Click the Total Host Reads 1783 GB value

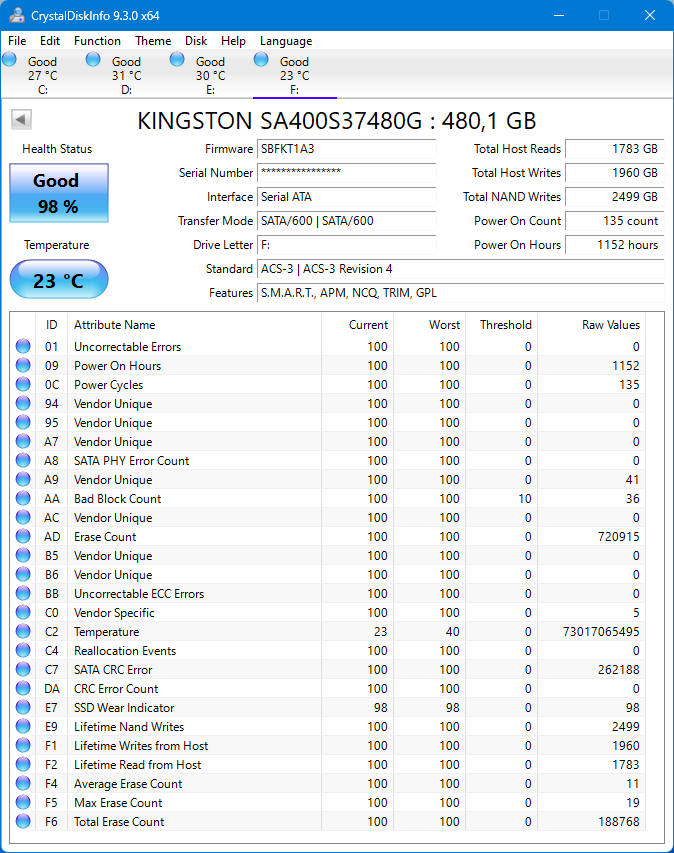pos(614,149)
